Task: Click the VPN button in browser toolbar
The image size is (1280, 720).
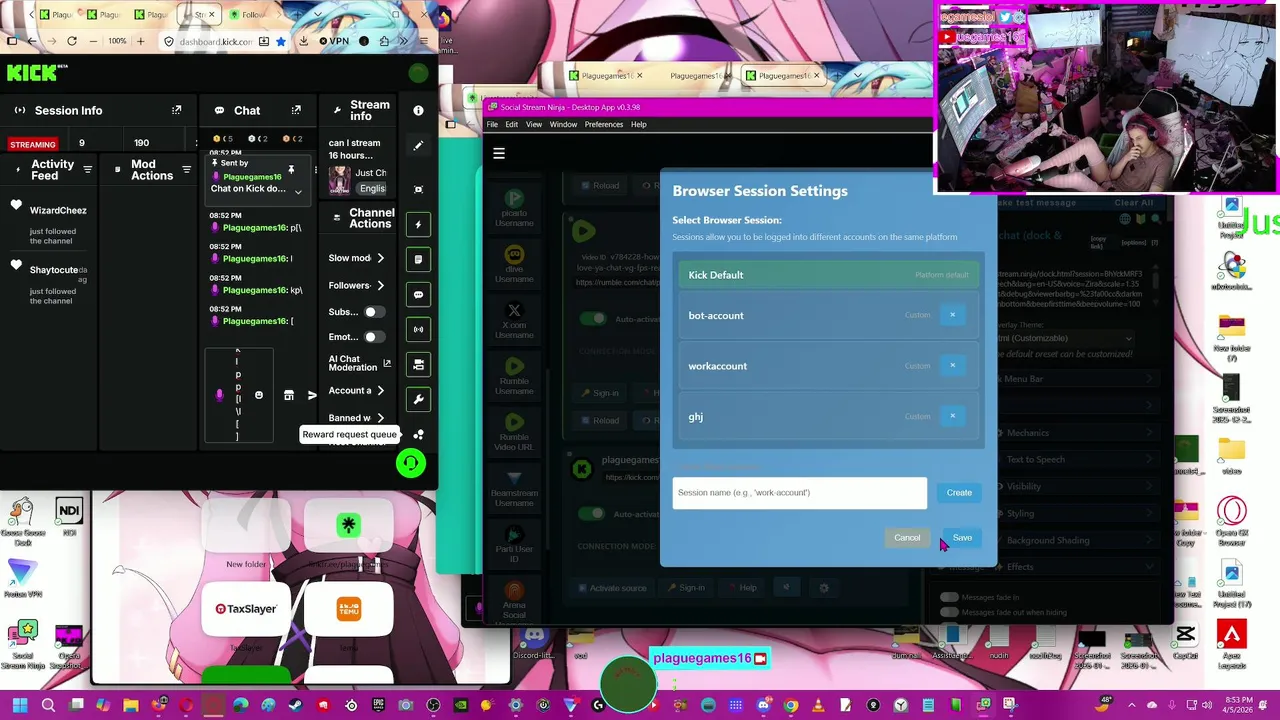Action: [x=334, y=41]
